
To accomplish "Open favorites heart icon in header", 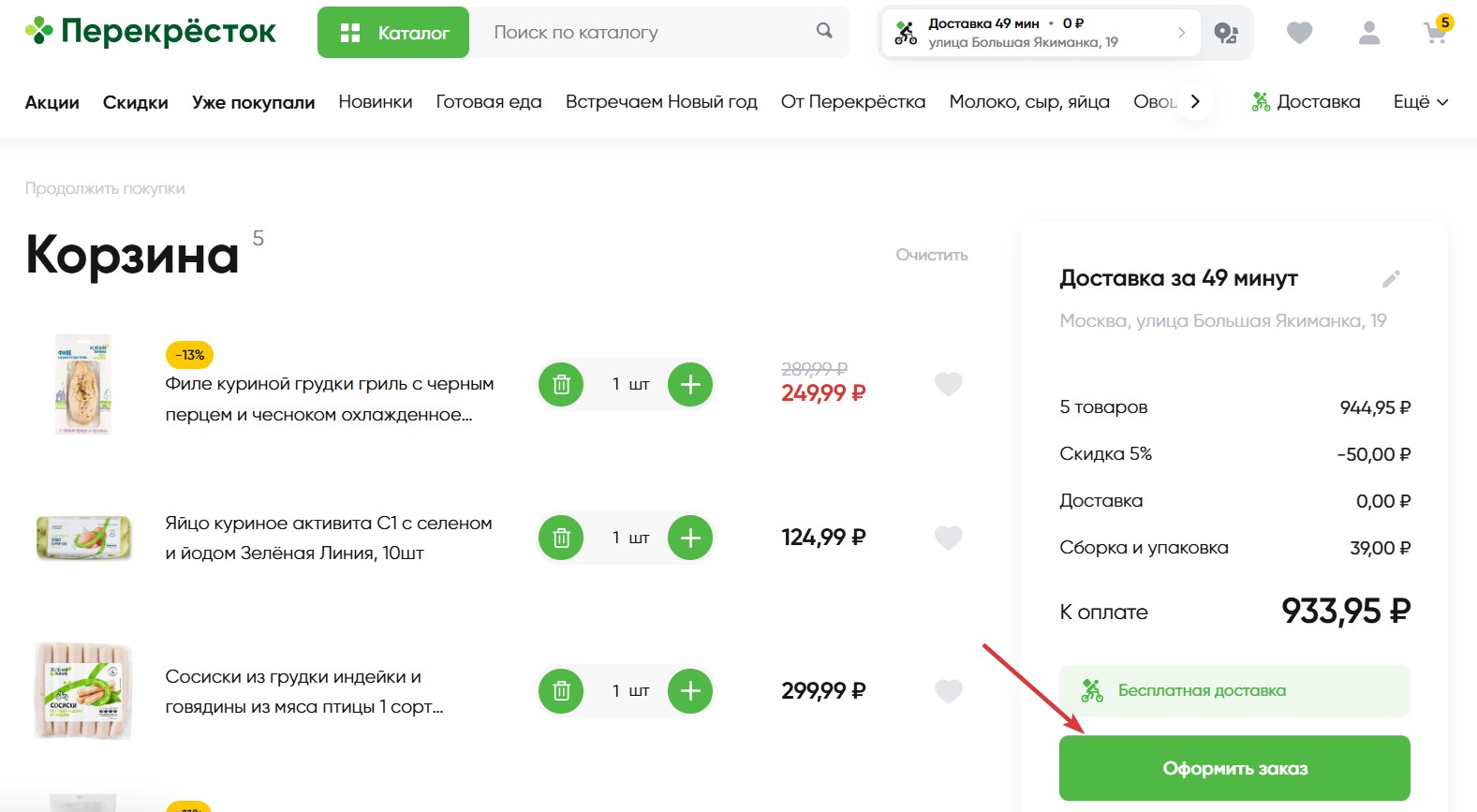I will click(1299, 34).
